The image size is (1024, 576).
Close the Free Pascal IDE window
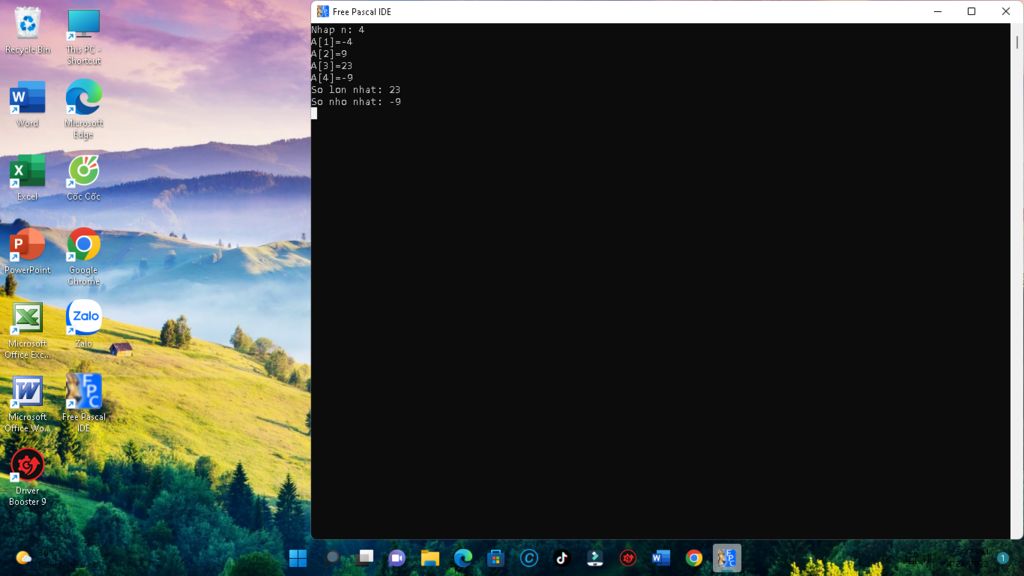click(x=1006, y=11)
